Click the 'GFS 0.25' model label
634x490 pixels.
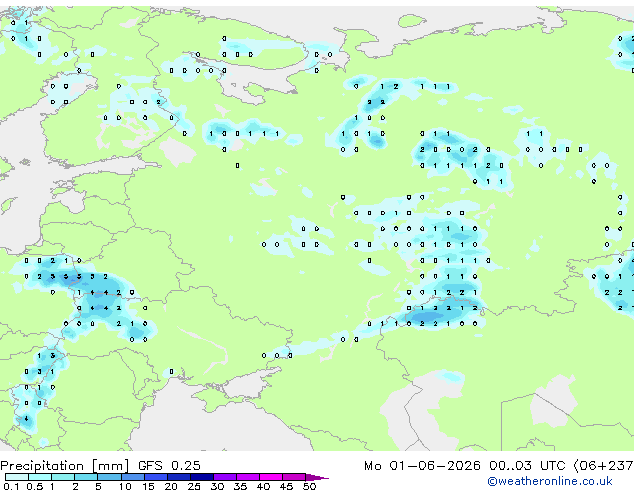(169, 466)
